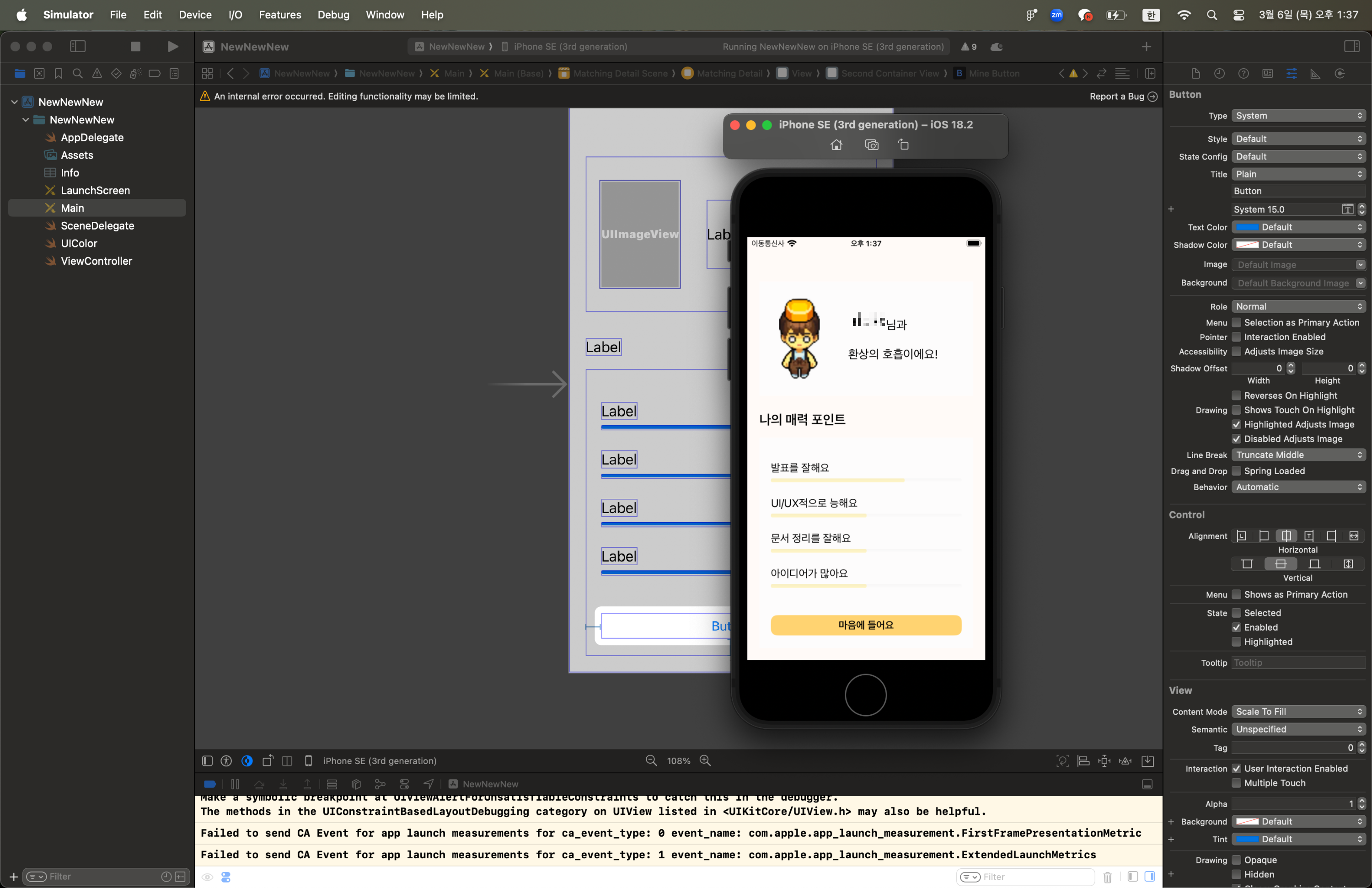Open the Quick Help inspector icon
The height and width of the screenshot is (888, 1372).
click(1243, 73)
